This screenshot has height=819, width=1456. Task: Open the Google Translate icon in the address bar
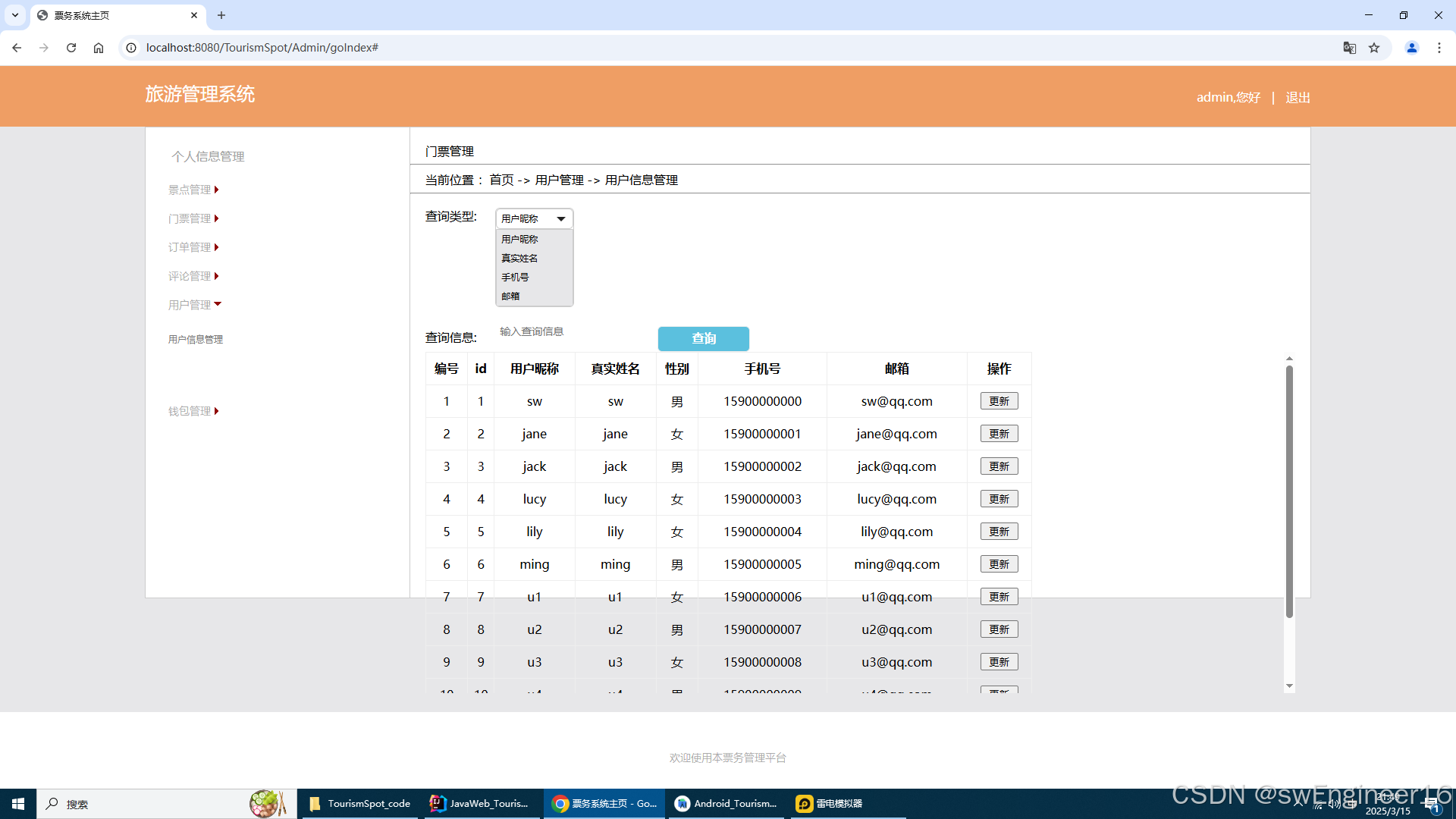(x=1350, y=48)
